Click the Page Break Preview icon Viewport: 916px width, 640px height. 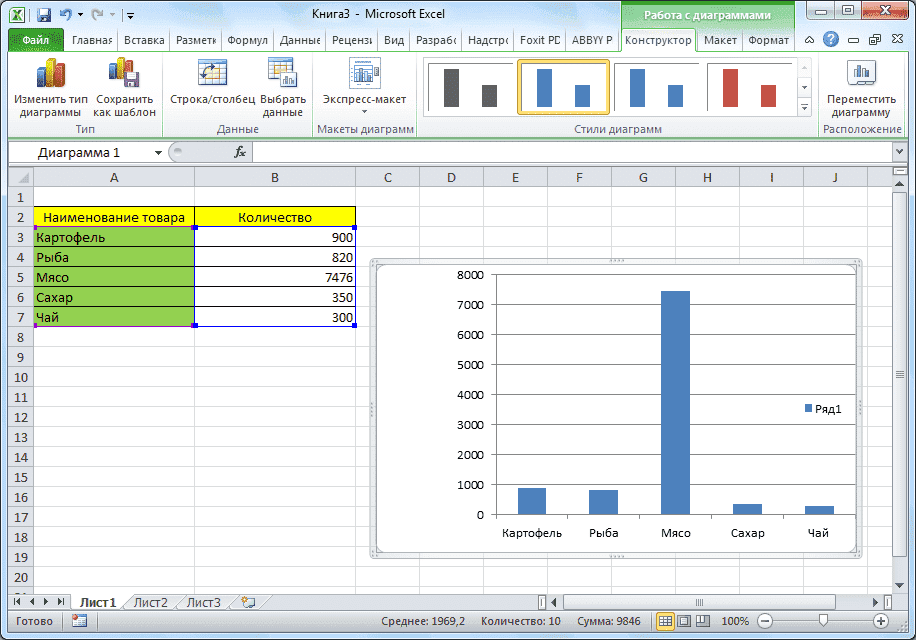pyautogui.click(x=702, y=621)
